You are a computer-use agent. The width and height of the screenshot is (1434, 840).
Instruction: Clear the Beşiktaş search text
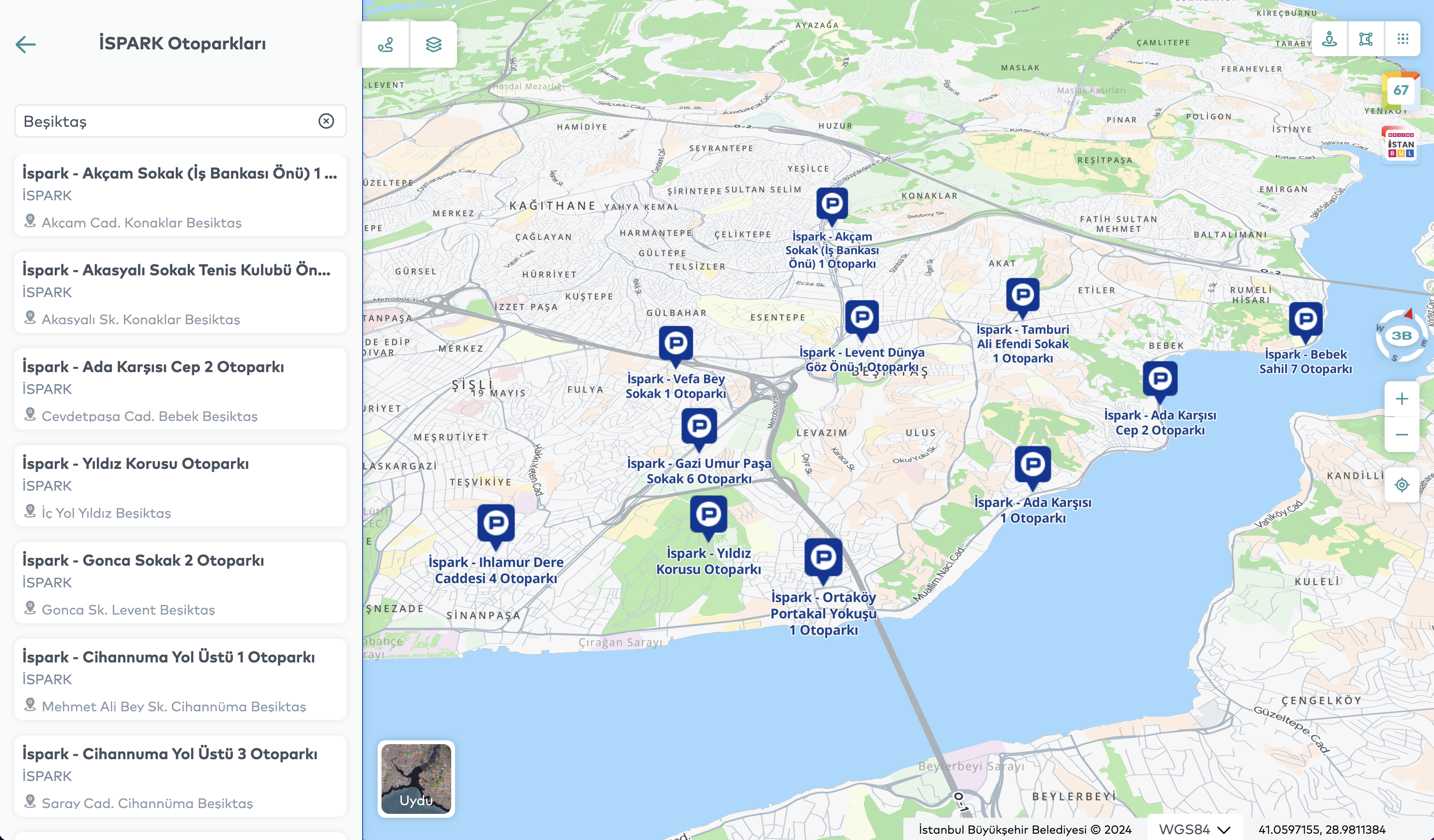tap(326, 121)
